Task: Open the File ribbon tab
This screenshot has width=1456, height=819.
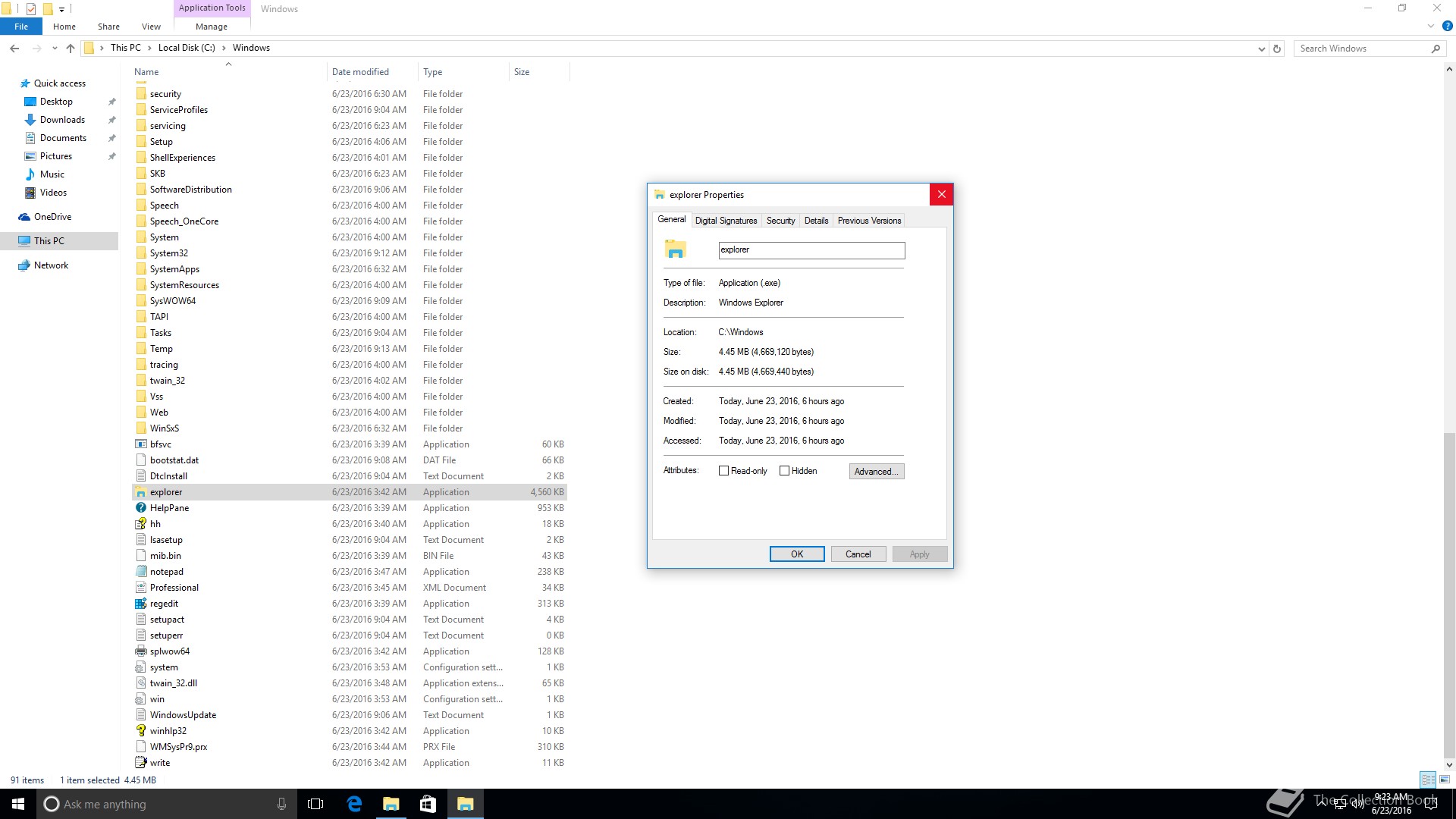Action: tap(21, 27)
